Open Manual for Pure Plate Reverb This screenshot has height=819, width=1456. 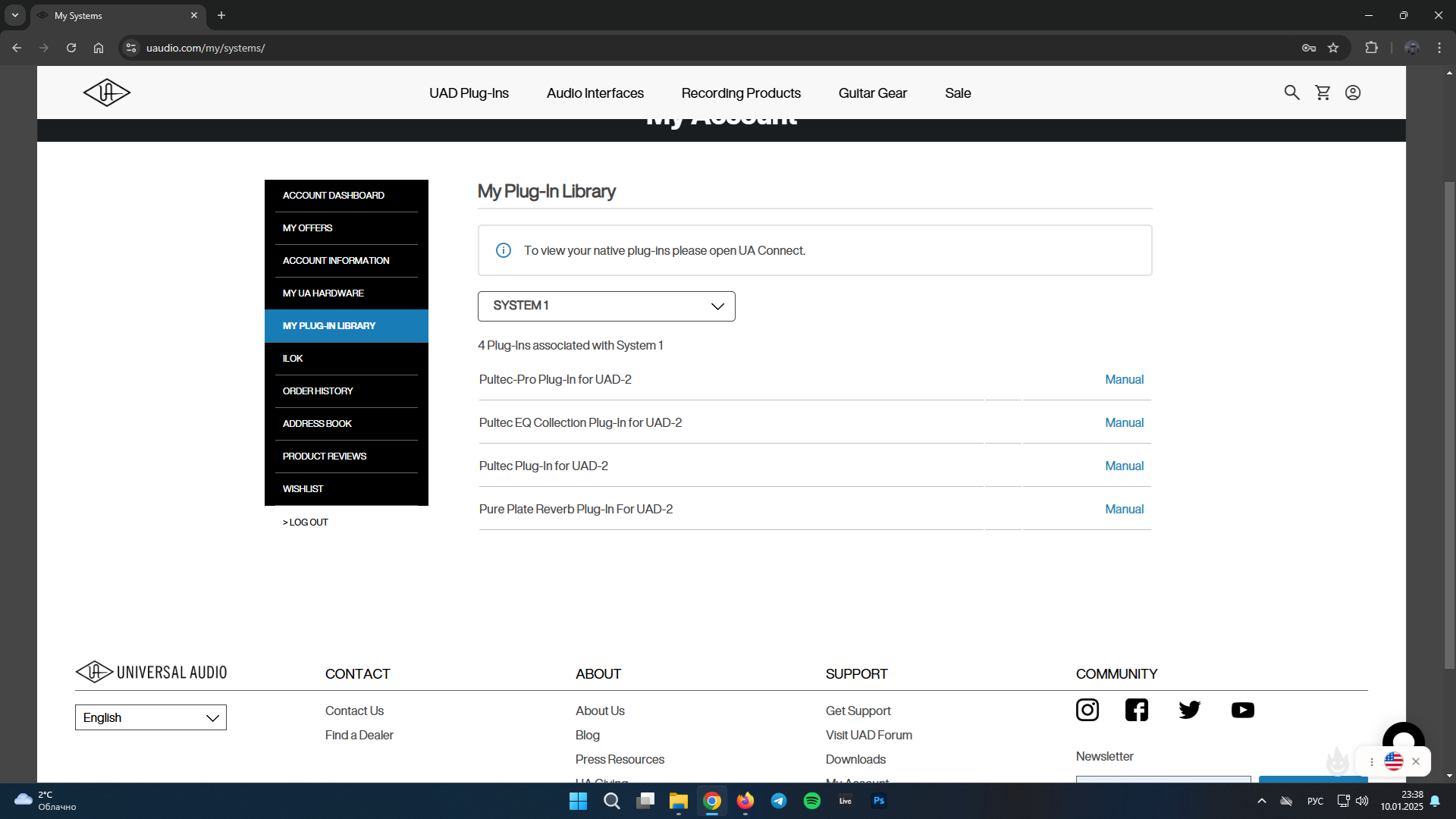pos(1124,509)
